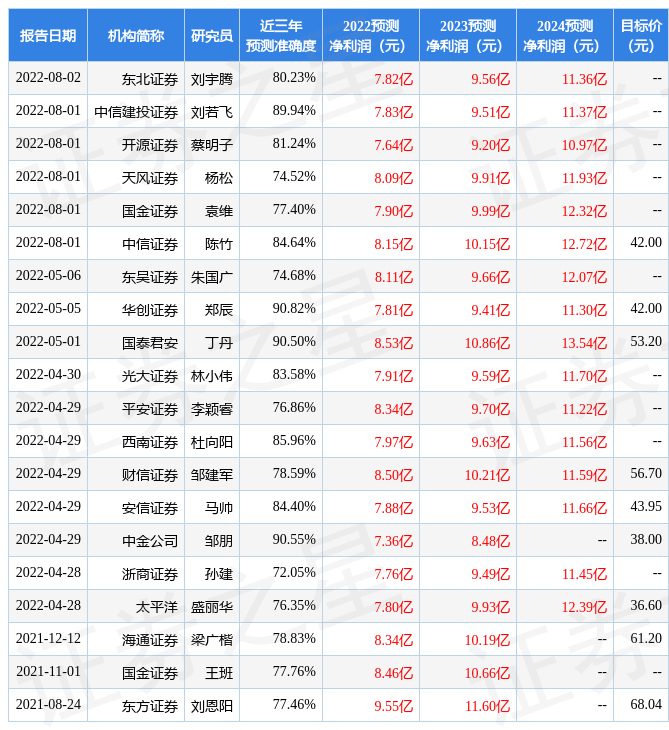Select the 东北证券 institution cell
Image resolution: width=669 pixels, height=730 pixels.
coord(135,79)
